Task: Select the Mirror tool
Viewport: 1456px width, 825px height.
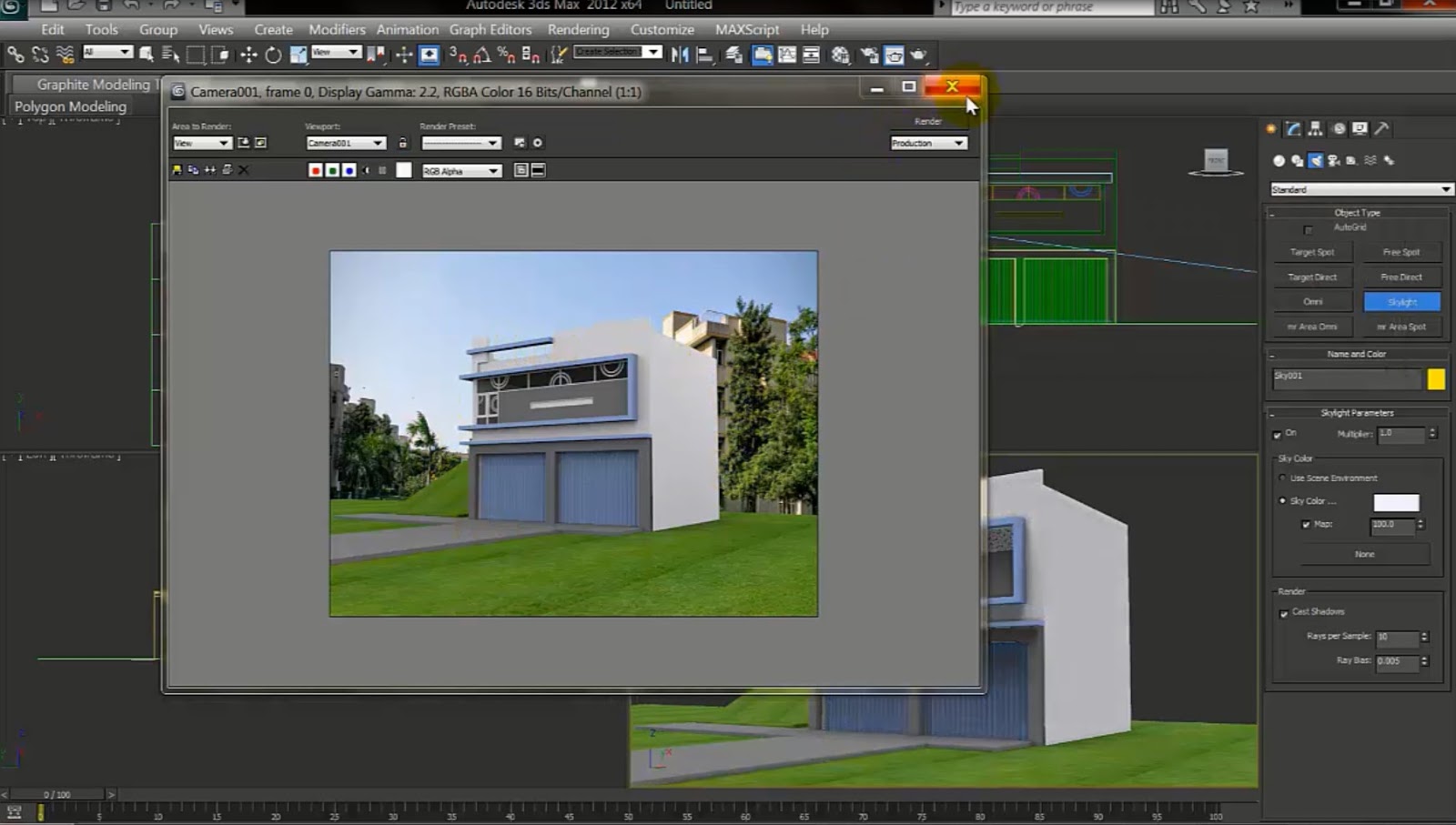Action: [x=681, y=54]
